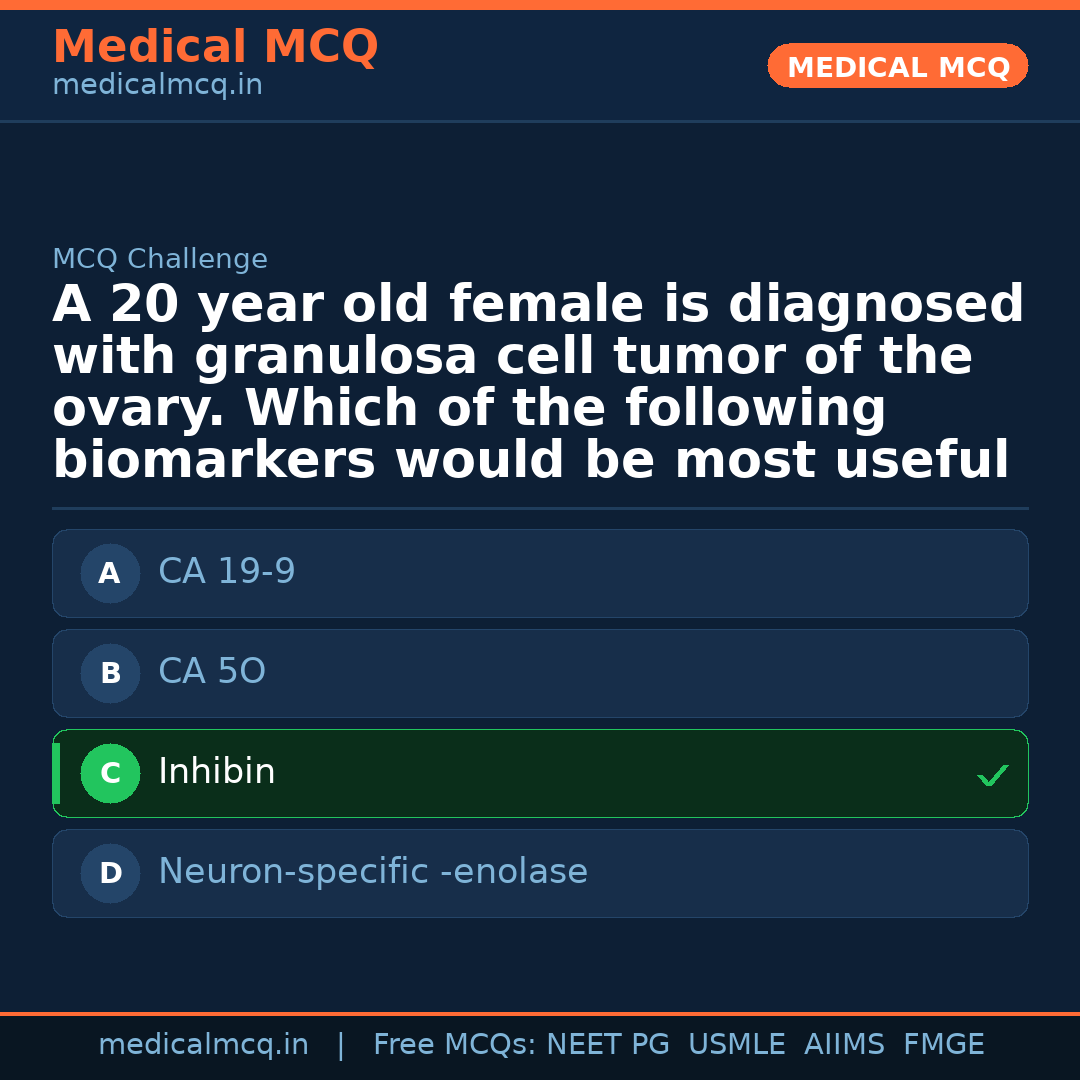Click the Medical MCQ header title
Image resolution: width=1080 pixels, height=1080 pixels.
(x=215, y=47)
